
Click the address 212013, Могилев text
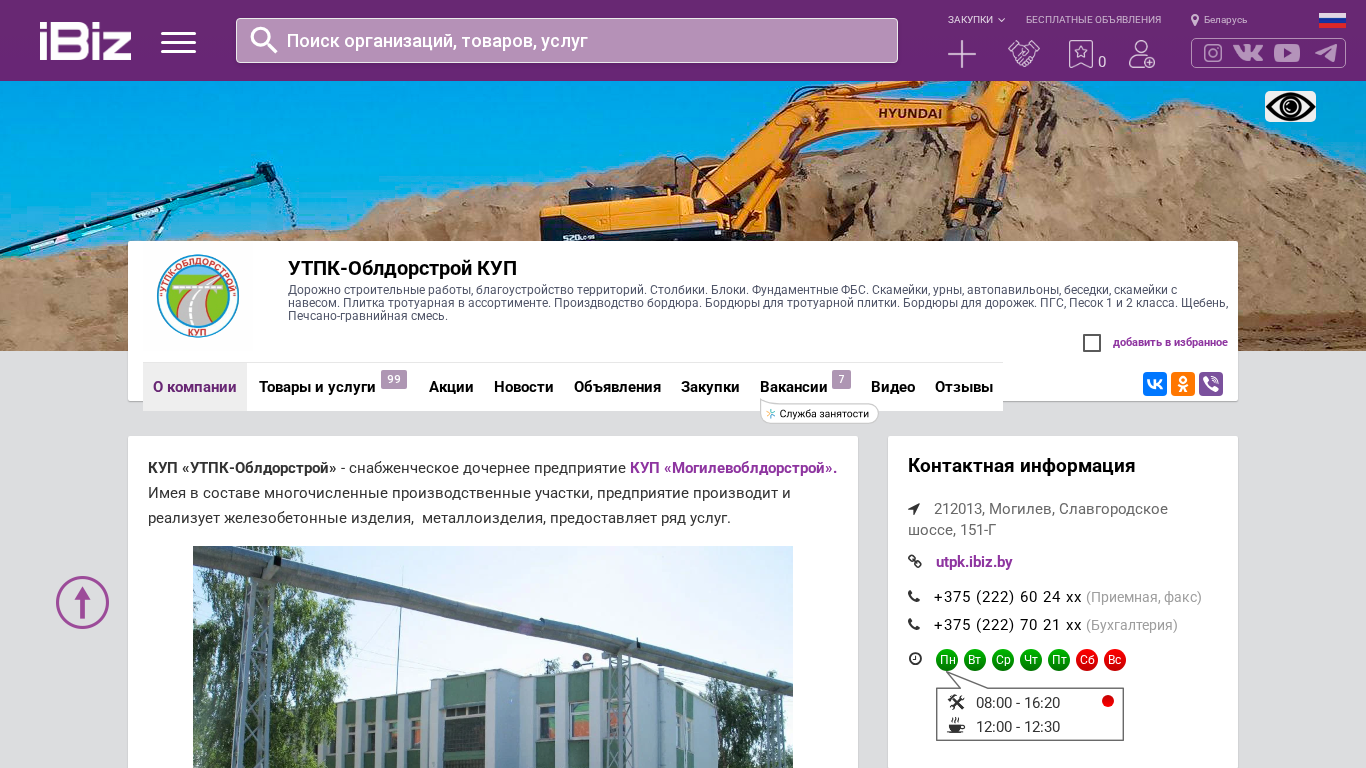(x=1038, y=519)
